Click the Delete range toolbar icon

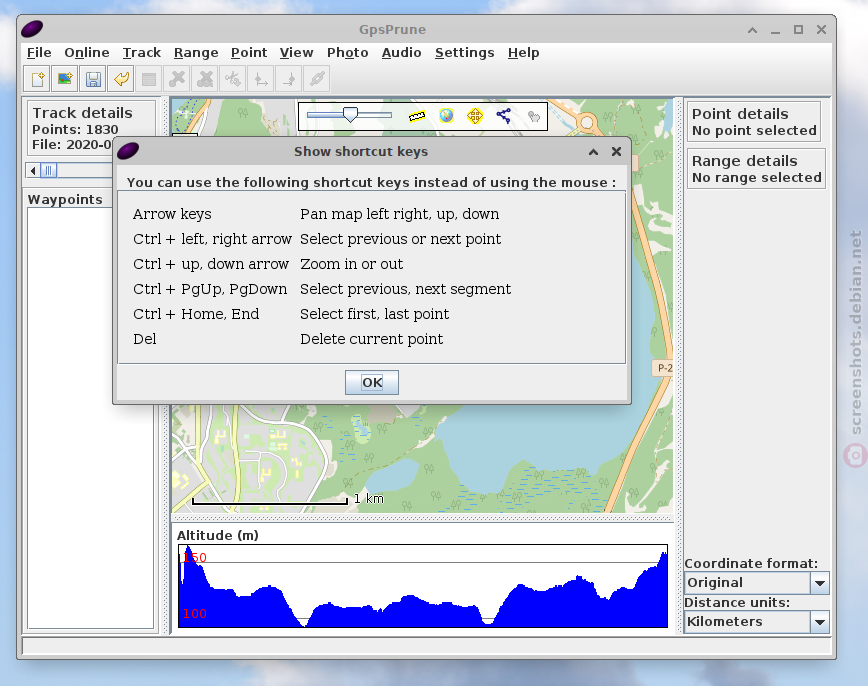click(x=205, y=79)
